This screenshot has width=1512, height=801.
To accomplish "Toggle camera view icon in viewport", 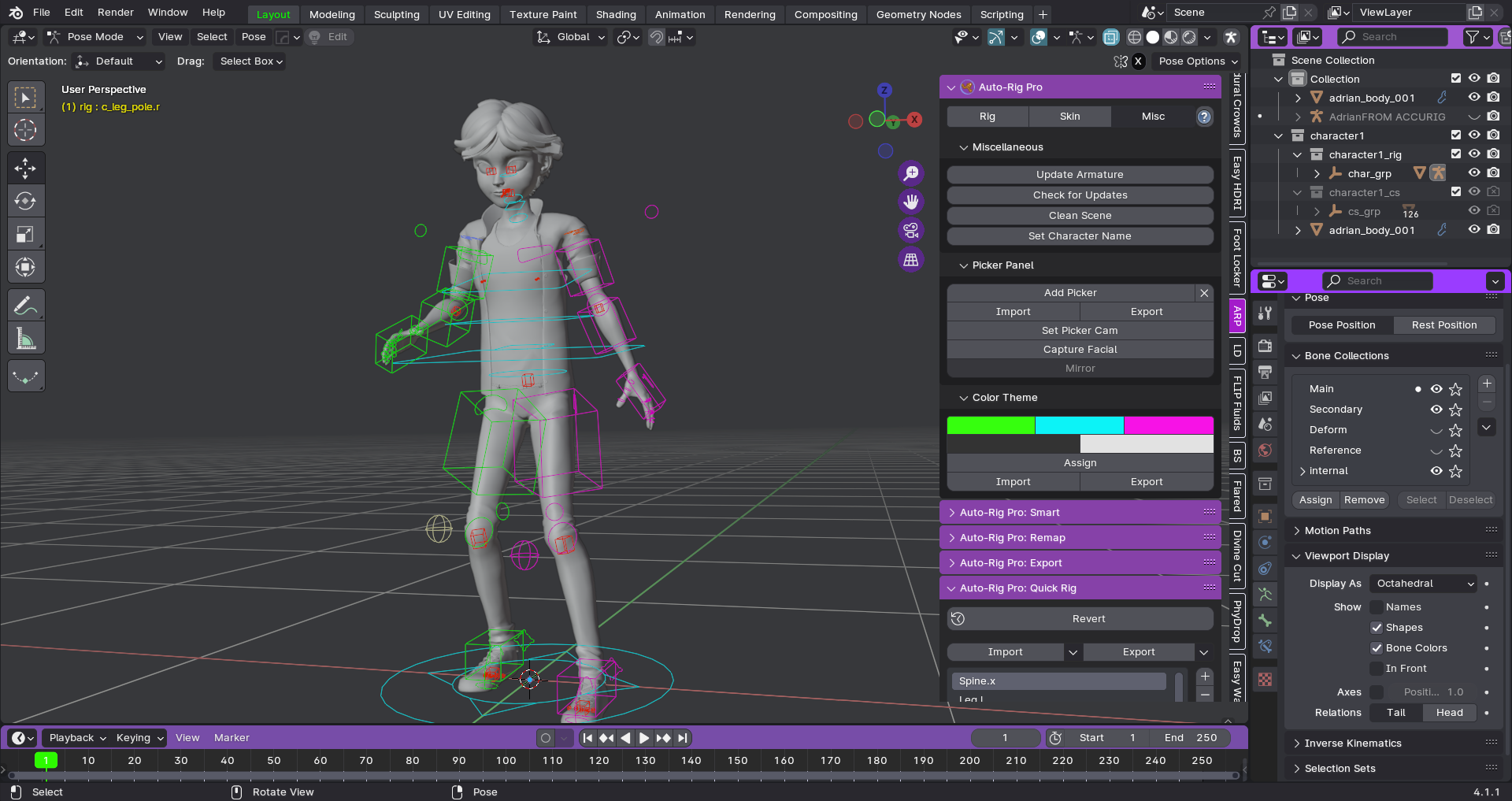I will (x=911, y=230).
